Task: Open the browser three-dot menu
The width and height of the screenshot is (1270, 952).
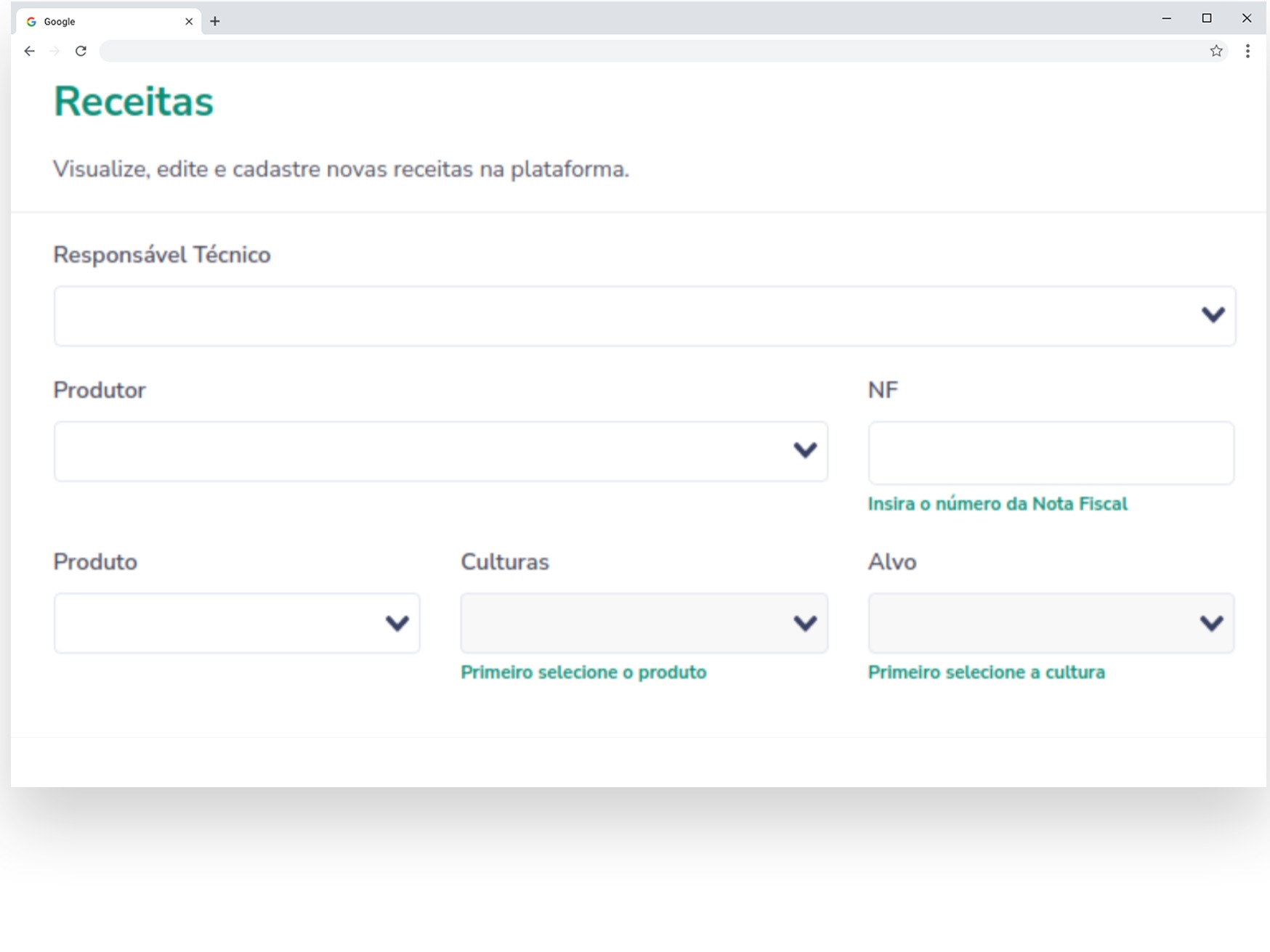Action: click(x=1247, y=51)
